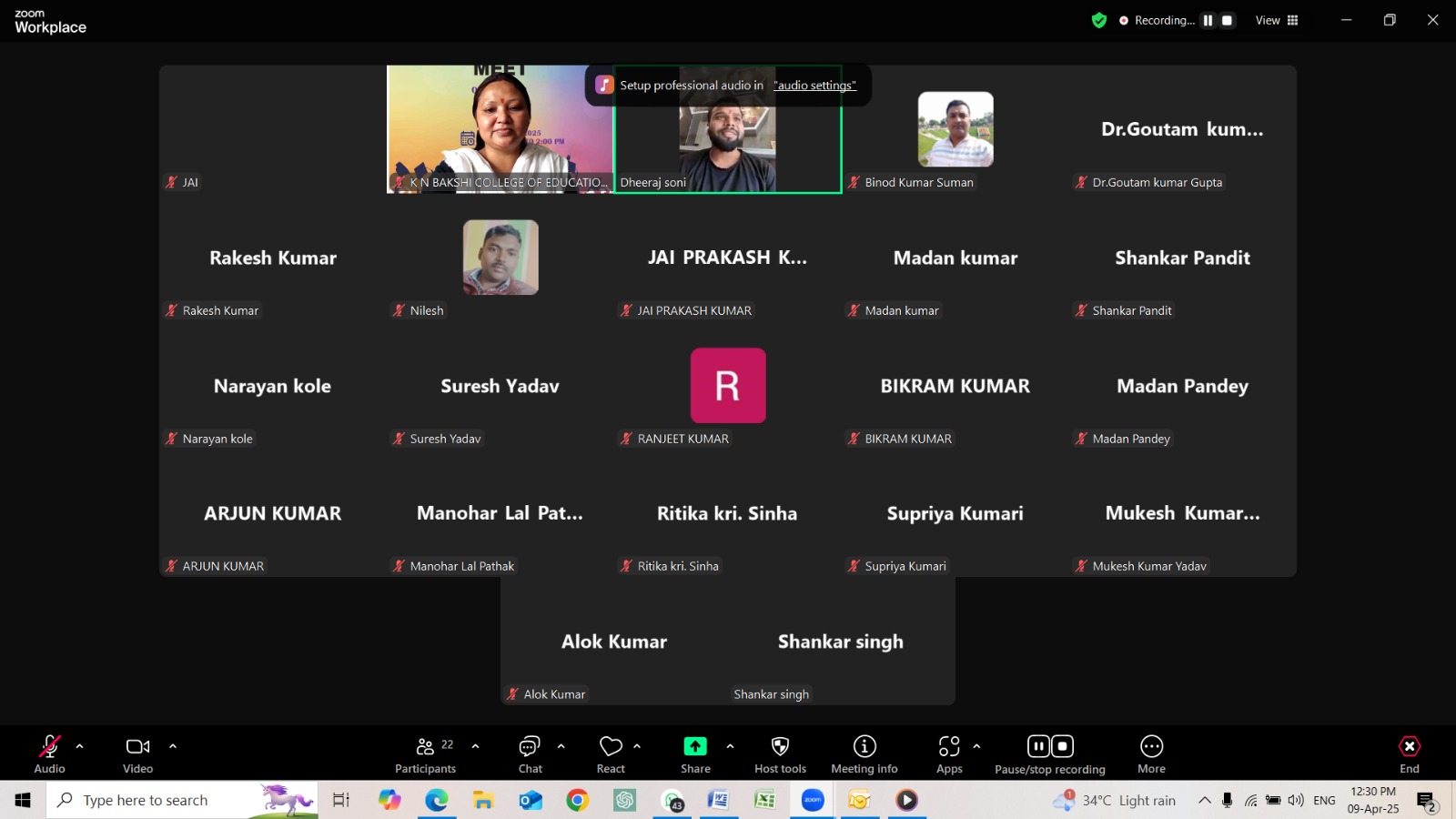Expand video options caret
The height and width of the screenshot is (819, 1456).
(x=173, y=746)
